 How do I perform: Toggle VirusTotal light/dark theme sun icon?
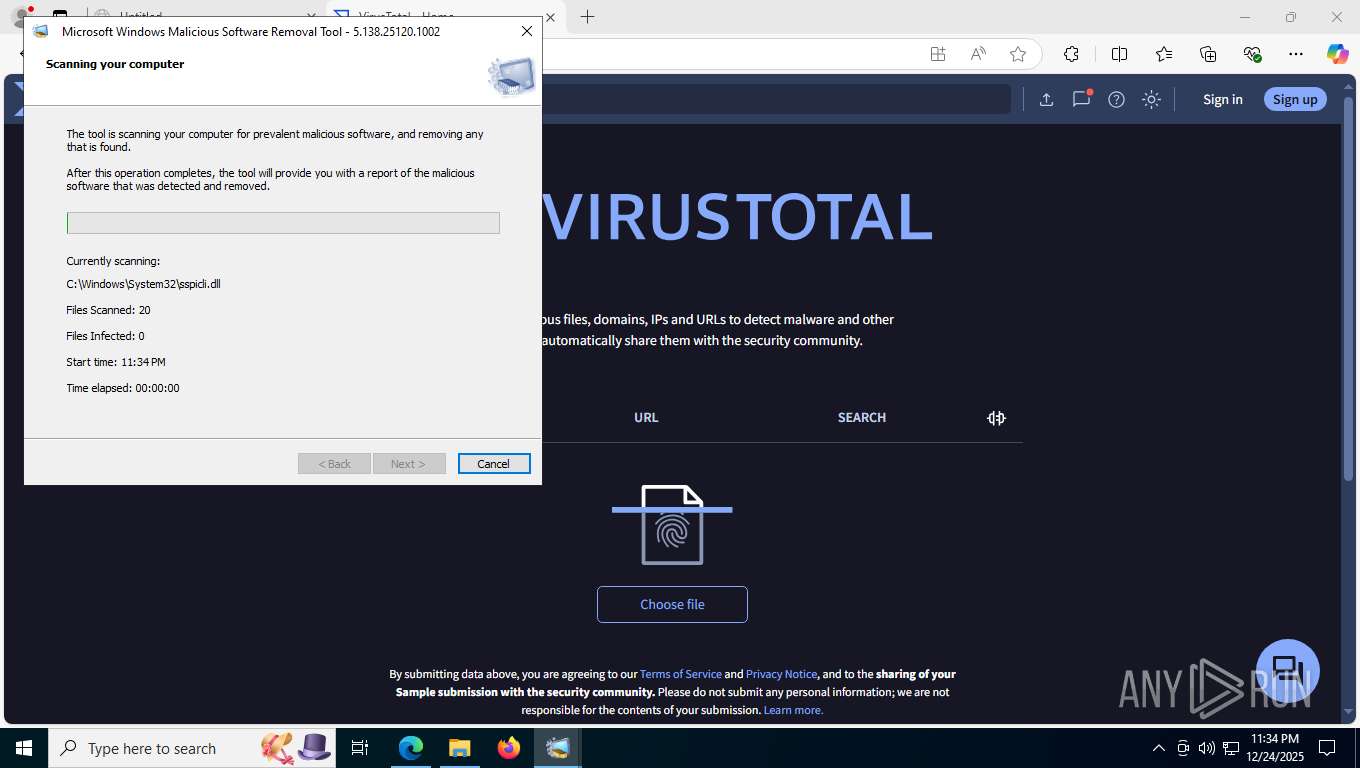(1152, 99)
